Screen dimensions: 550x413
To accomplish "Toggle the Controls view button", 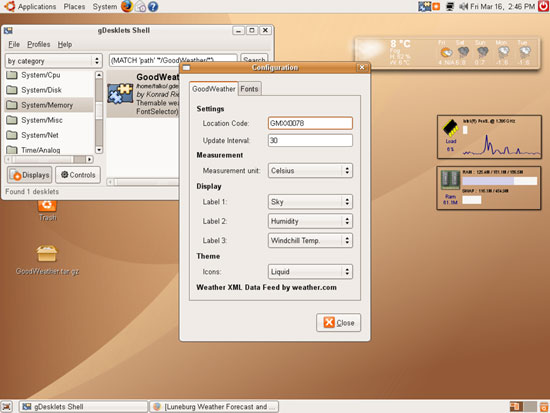I will tap(78, 175).
